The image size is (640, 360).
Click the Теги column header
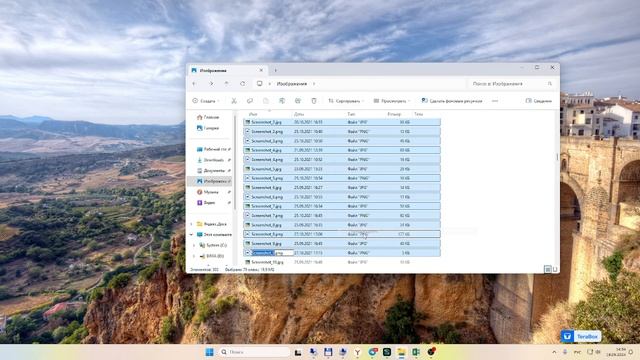(418, 114)
